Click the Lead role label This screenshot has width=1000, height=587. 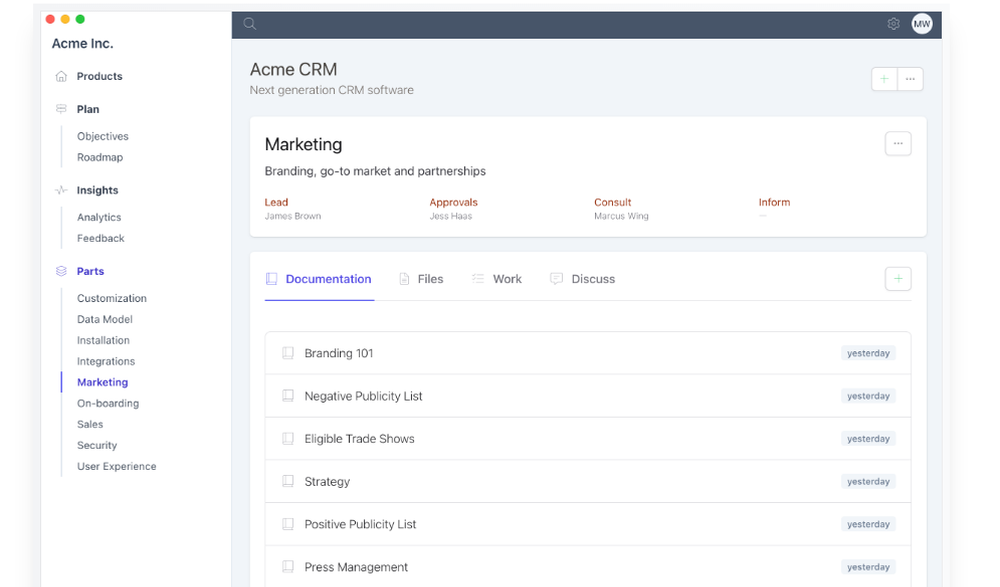(276, 202)
